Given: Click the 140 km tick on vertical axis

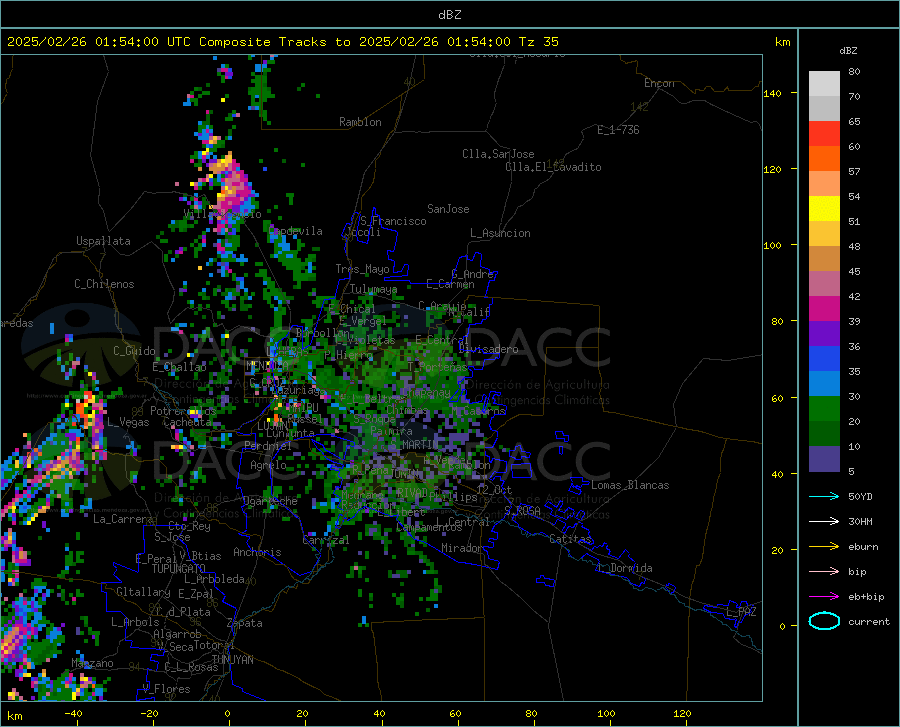Looking at the screenshot, I should (772, 93).
